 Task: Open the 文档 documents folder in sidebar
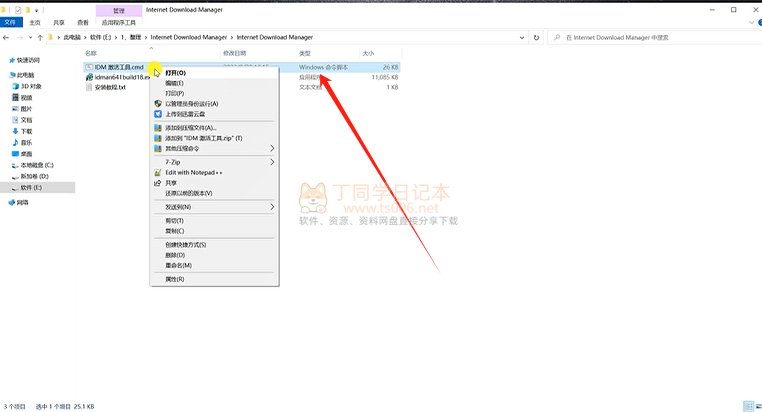pos(22,120)
